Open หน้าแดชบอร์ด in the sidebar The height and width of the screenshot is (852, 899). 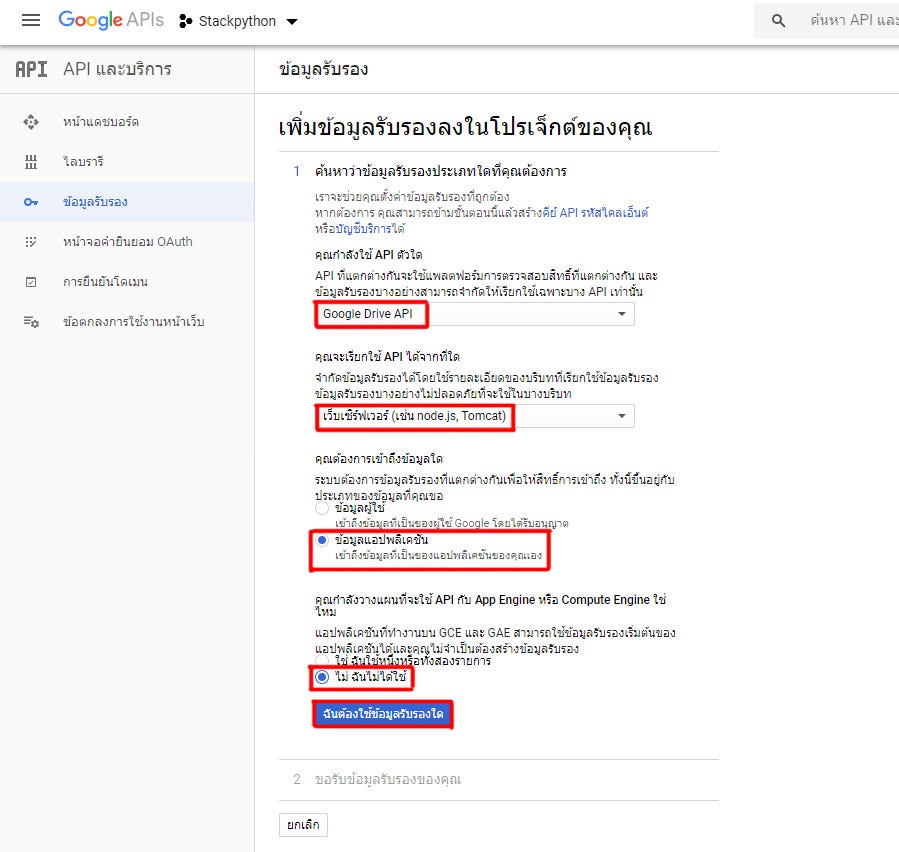click(127, 122)
